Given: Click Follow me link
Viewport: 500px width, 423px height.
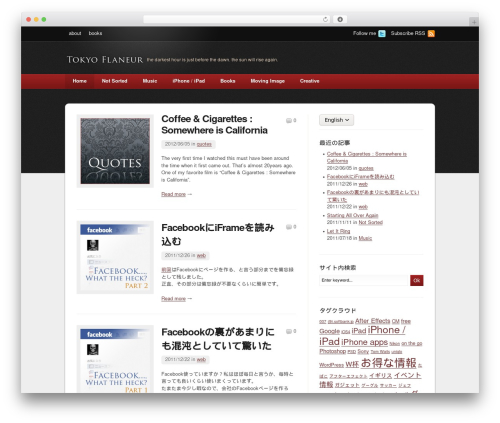Looking at the screenshot, I should 364,33.
